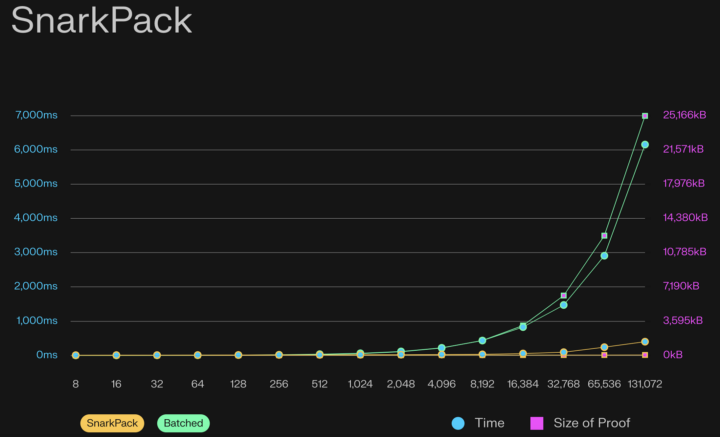Image resolution: width=720 pixels, height=437 pixels.
Task: Click the 32,768 x-axis label
Action: point(563,384)
